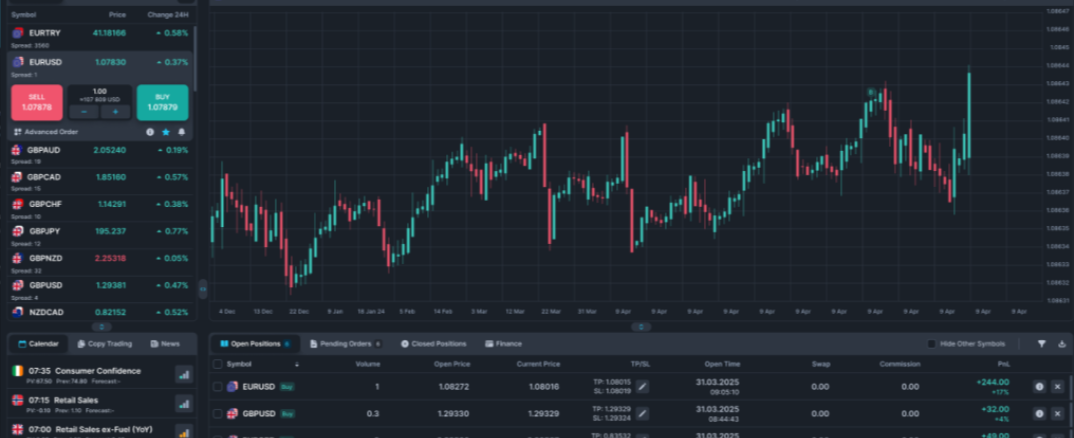Click the Volume column header
The height and width of the screenshot is (438, 1074).
[368, 364]
